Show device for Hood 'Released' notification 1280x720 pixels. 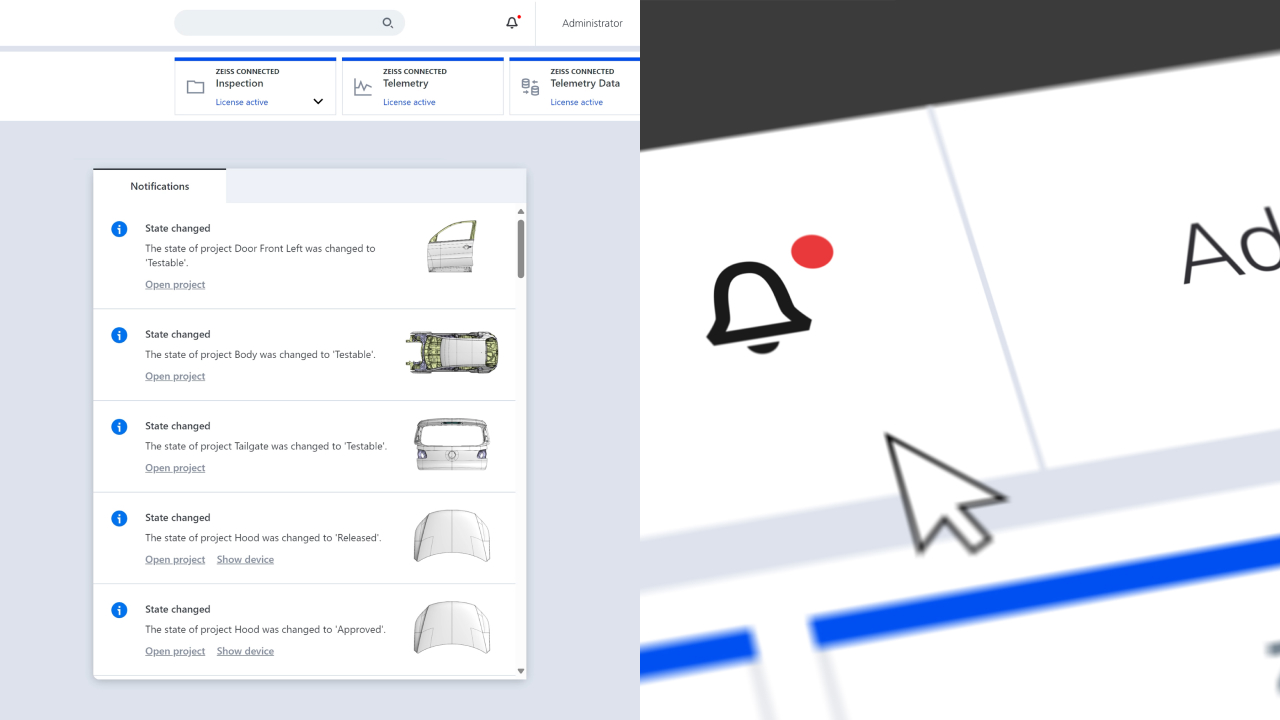tap(245, 560)
